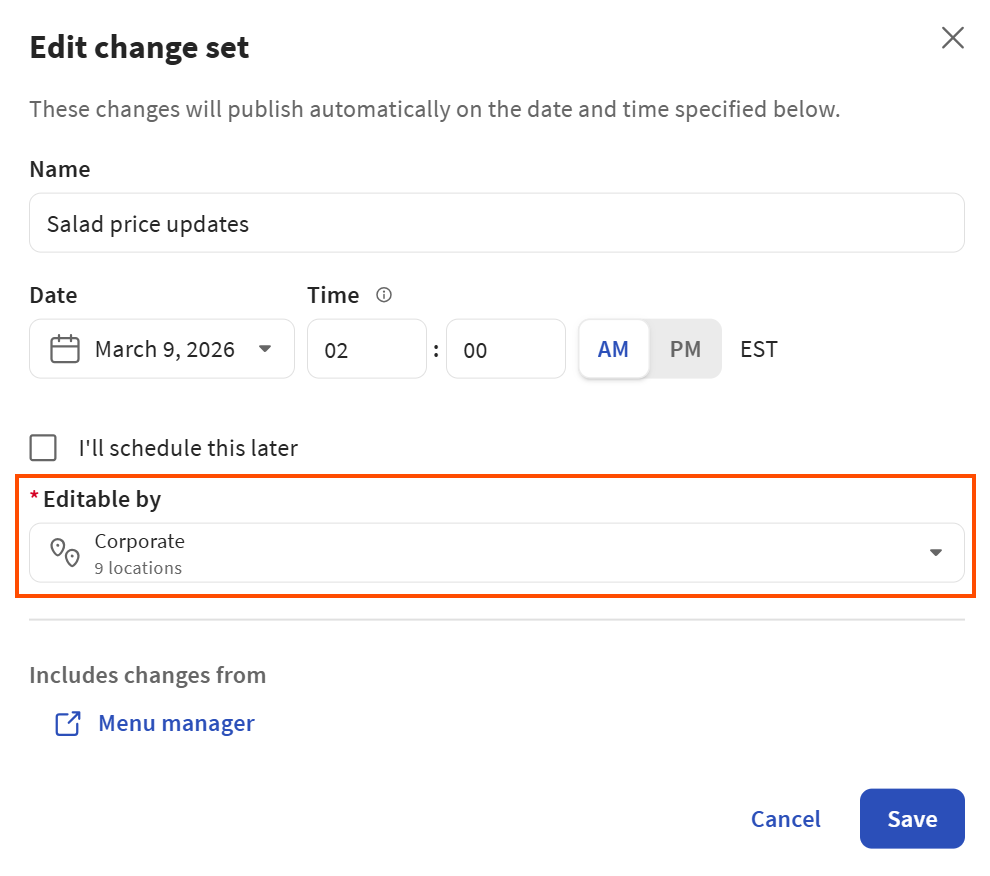Click the 9 locations text
This screenshot has height=876, width=990.
[x=129, y=566]
